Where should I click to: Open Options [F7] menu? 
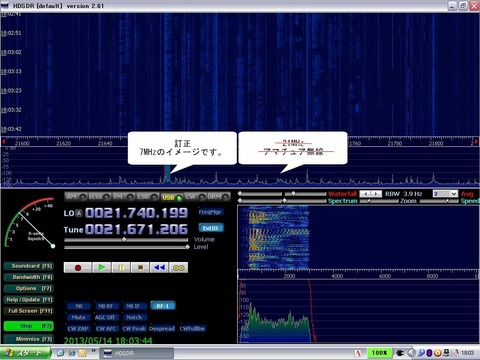click(29, 289)
